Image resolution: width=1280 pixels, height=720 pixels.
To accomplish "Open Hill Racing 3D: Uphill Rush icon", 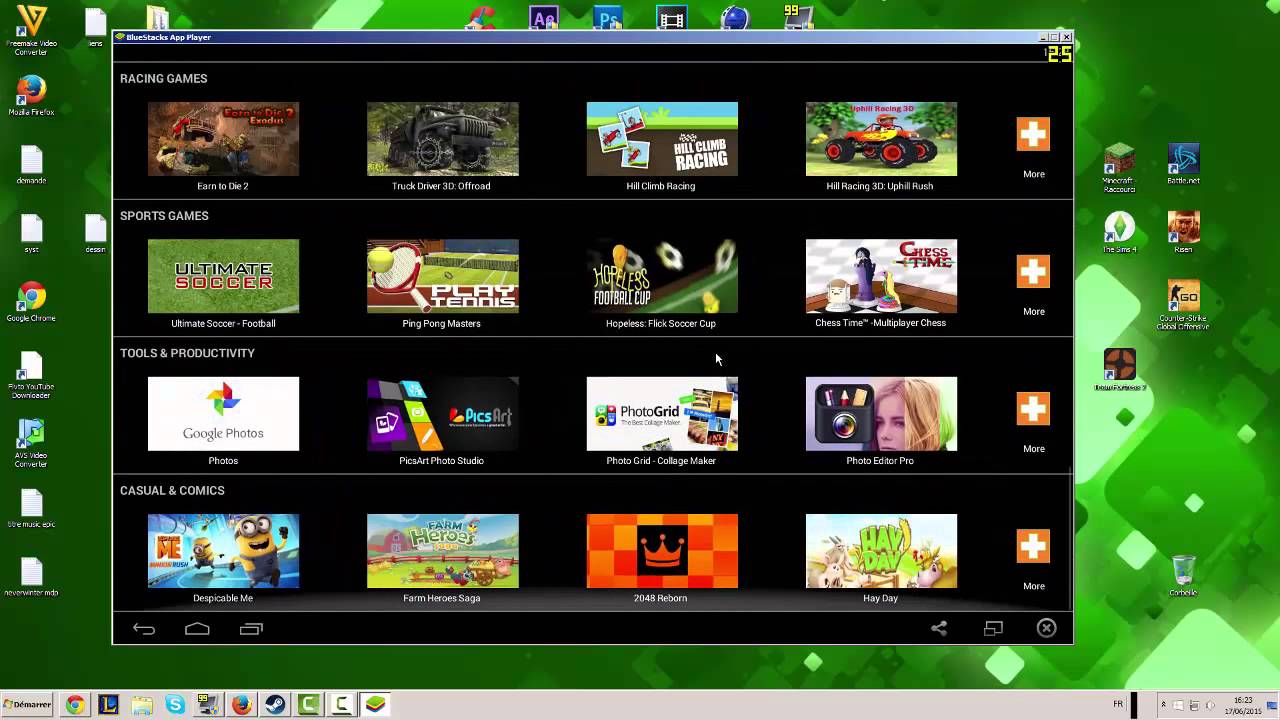I will [x=881, y=139].
